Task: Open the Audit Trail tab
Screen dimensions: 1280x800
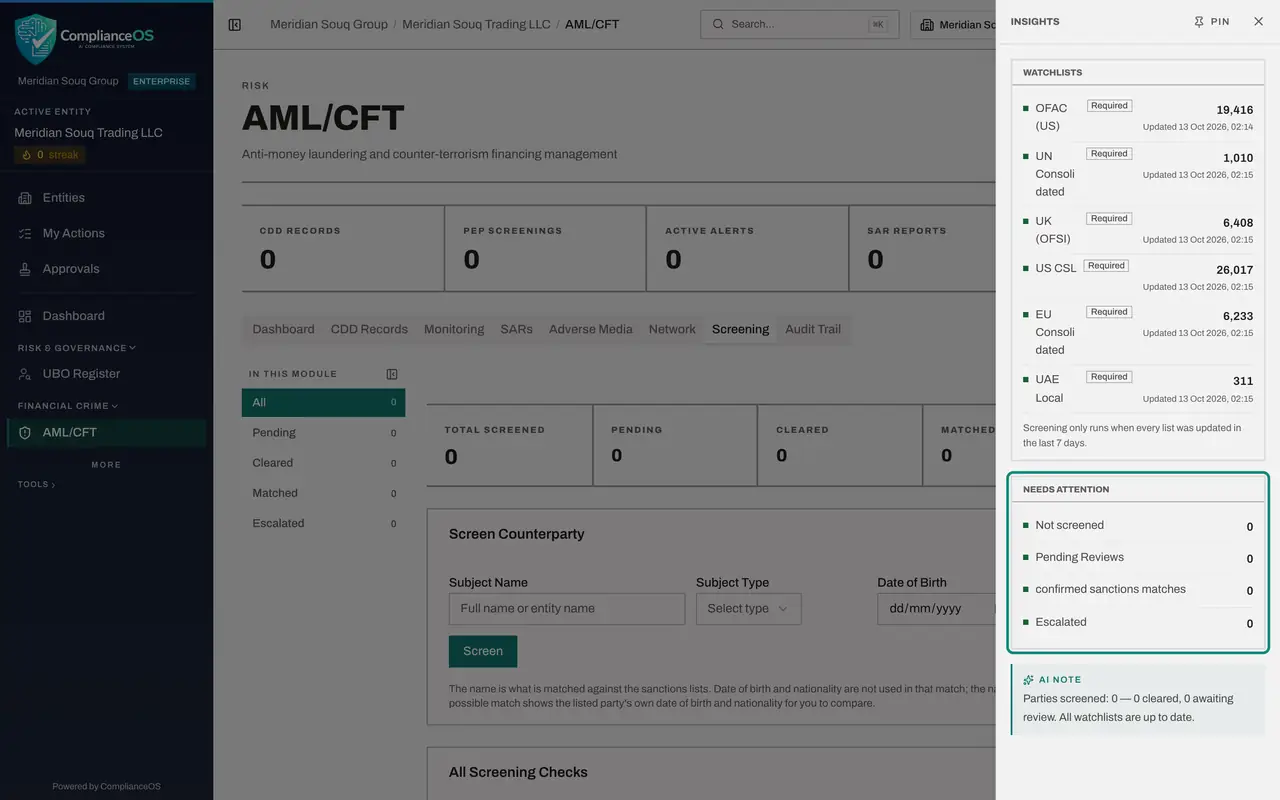Action: coord(813,329)
